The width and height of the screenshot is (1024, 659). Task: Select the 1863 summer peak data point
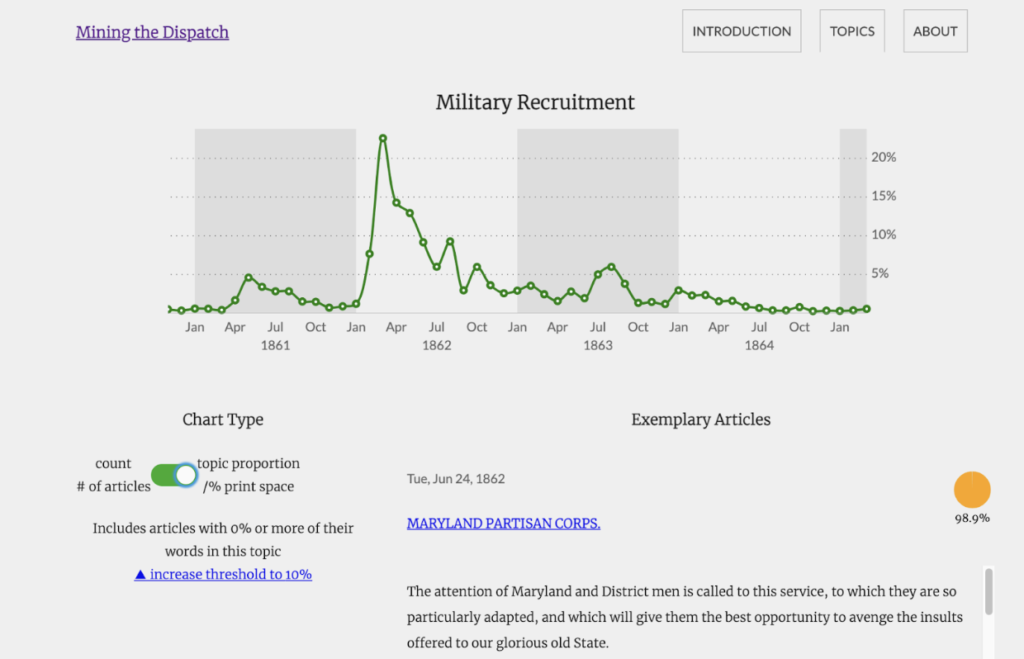point(611,266)
